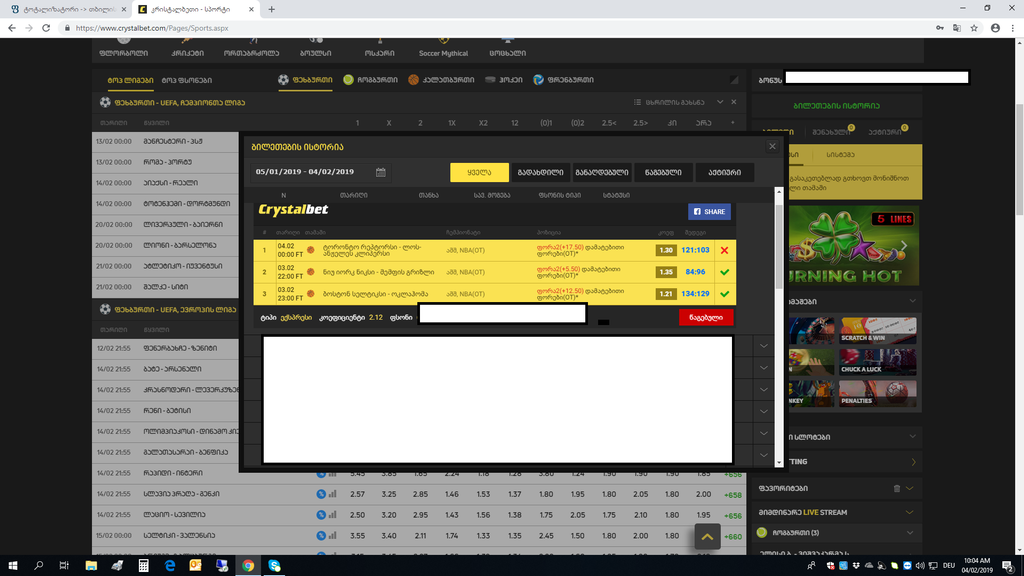Bookmark the page with the star icon
1024x576 pixels.
tap(974, 28)
